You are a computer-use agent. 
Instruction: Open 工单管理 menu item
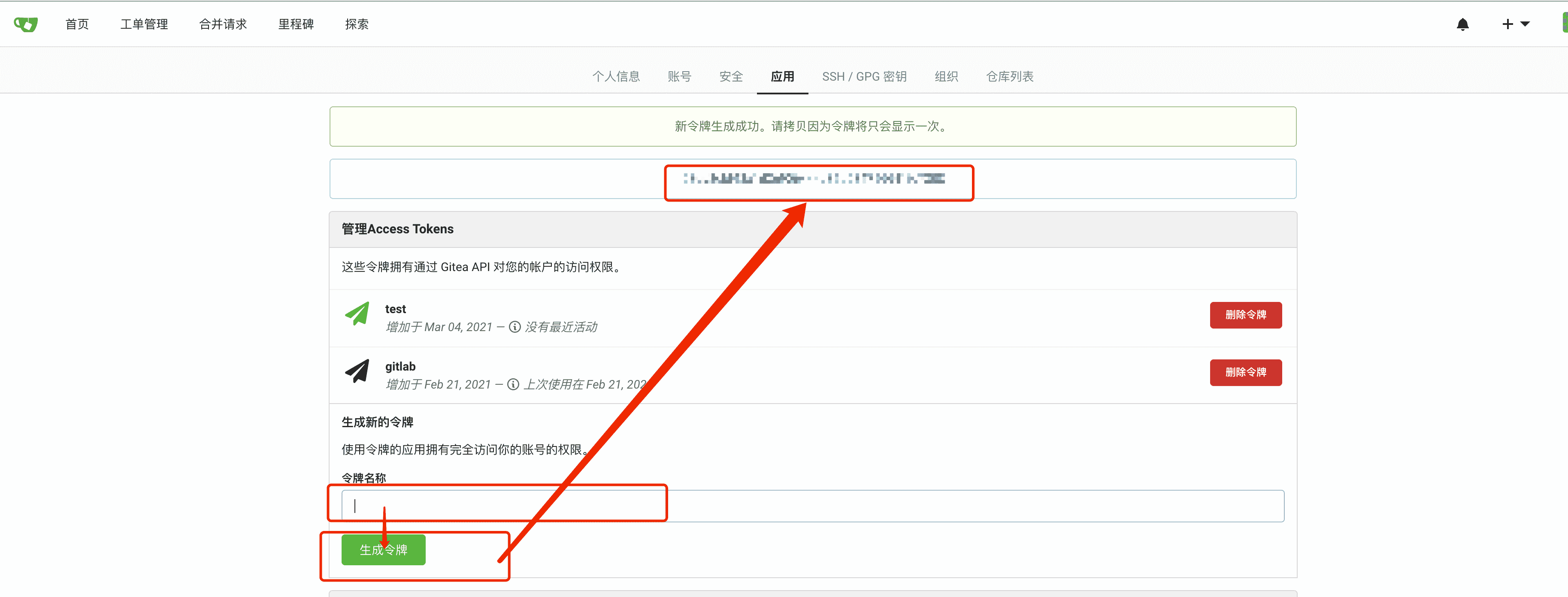[x=144, y=24]
